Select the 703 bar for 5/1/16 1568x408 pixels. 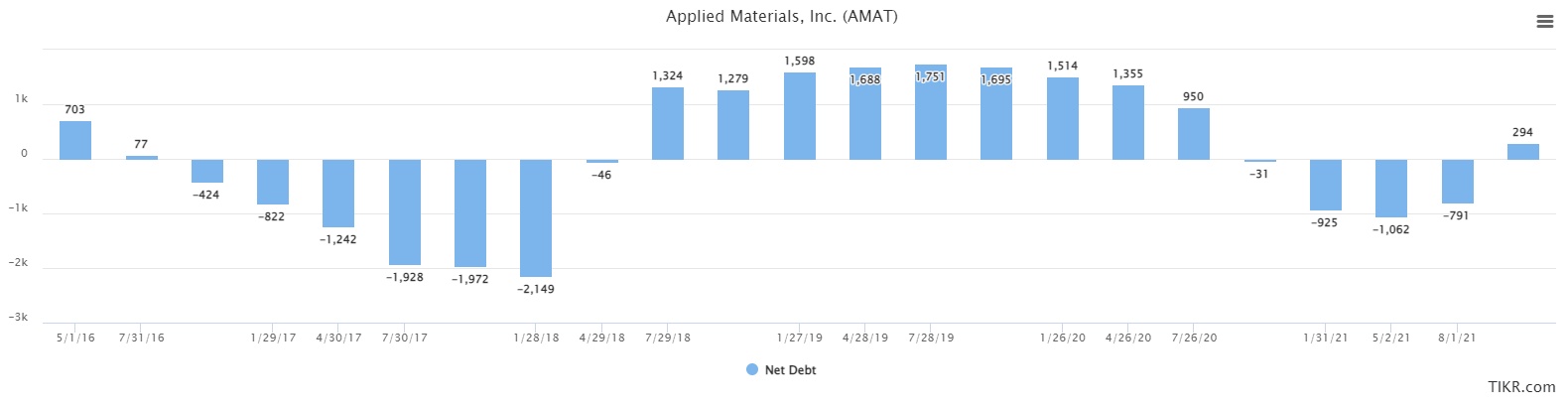75,140
